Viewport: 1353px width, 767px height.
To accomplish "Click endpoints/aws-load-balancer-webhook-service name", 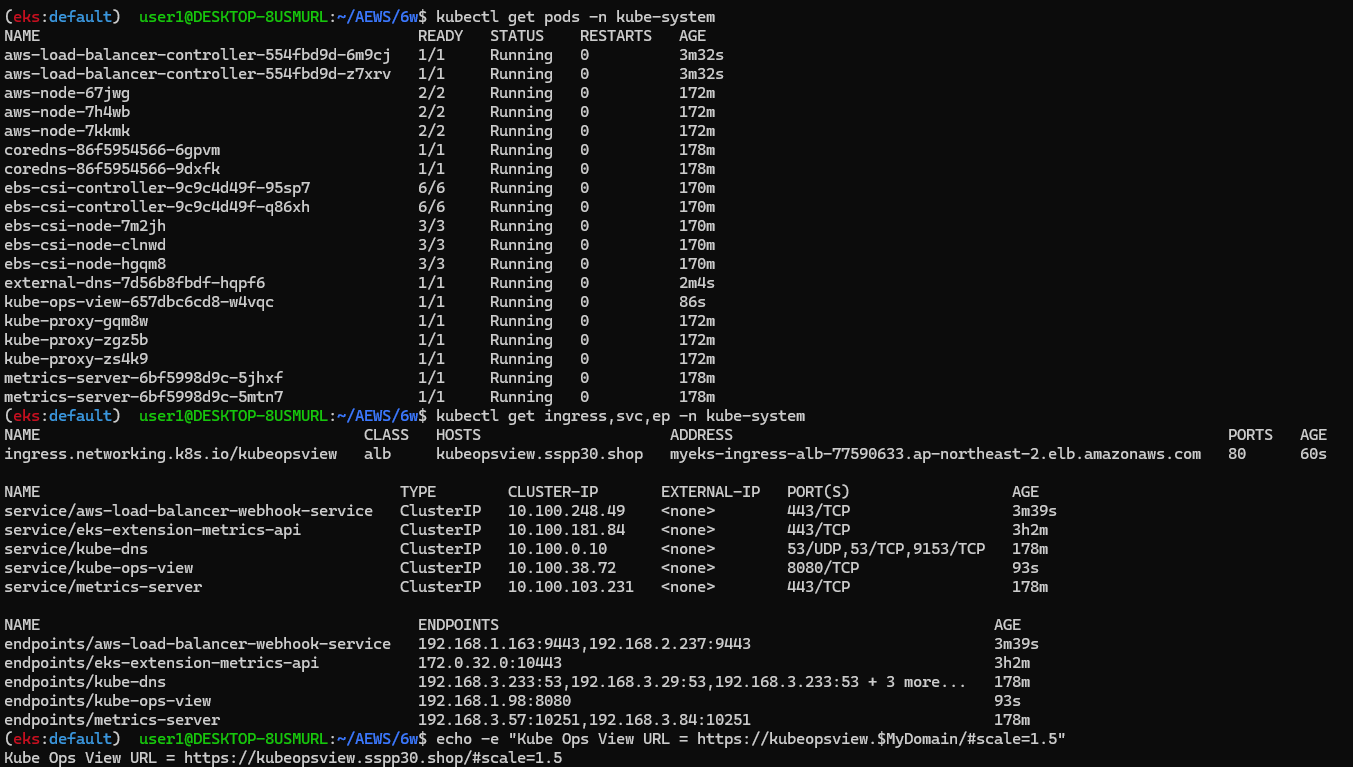I will [x=198, y=644].
